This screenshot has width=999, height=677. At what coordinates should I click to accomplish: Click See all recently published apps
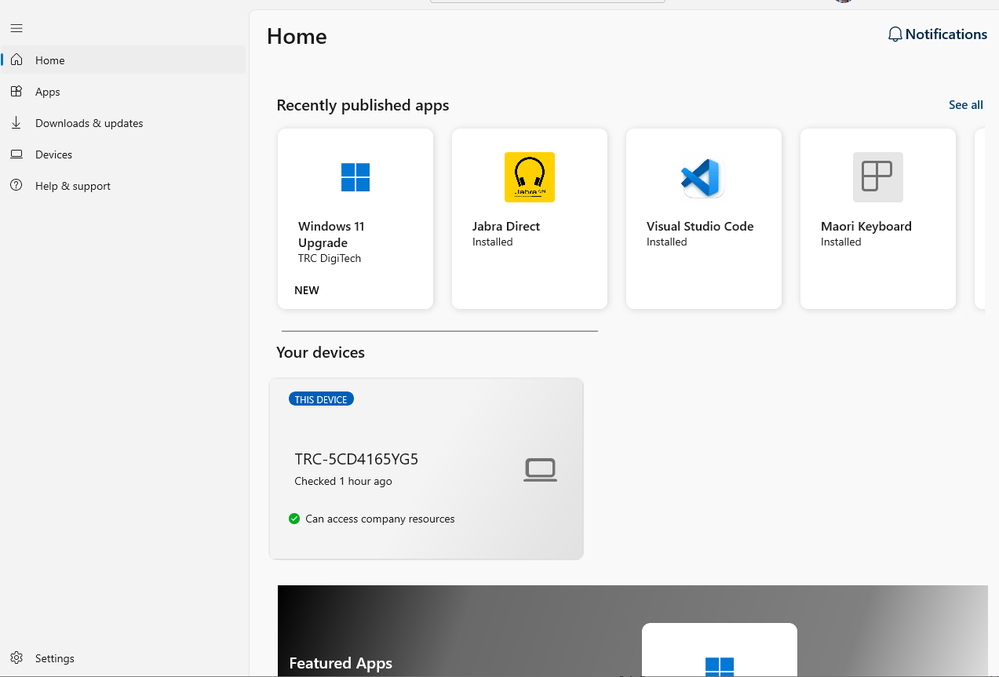(965, 104)
